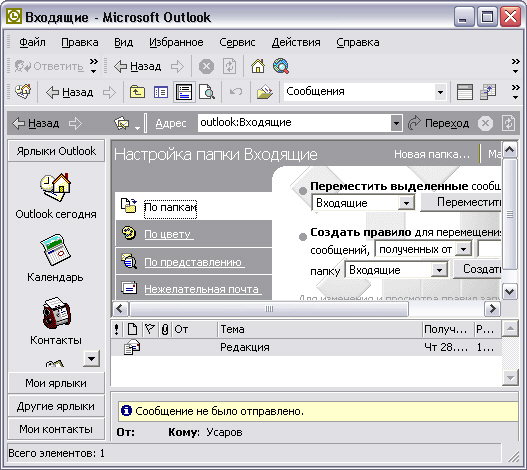Sort by message icon column header
This screenshot has height=470, width=527.
pyautogui.click(x=132, y=329)
